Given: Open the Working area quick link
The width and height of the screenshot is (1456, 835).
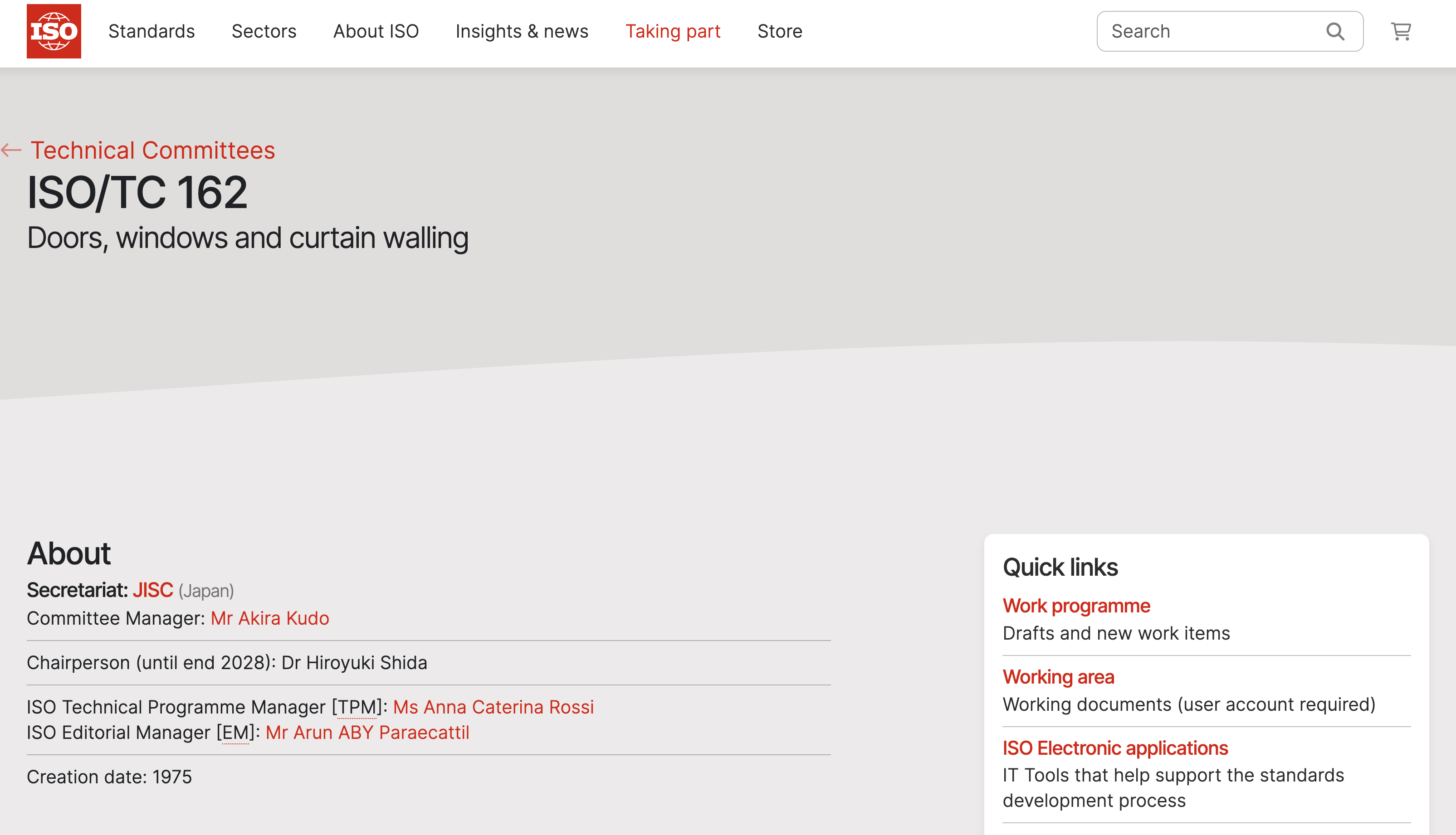Looking at the screenshot, I should (1059, 677).
